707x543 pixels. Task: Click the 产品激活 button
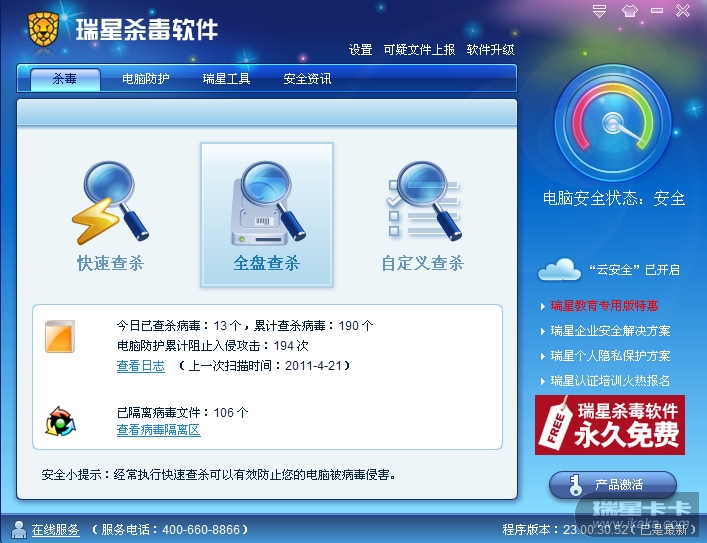[x=613, y=485]
